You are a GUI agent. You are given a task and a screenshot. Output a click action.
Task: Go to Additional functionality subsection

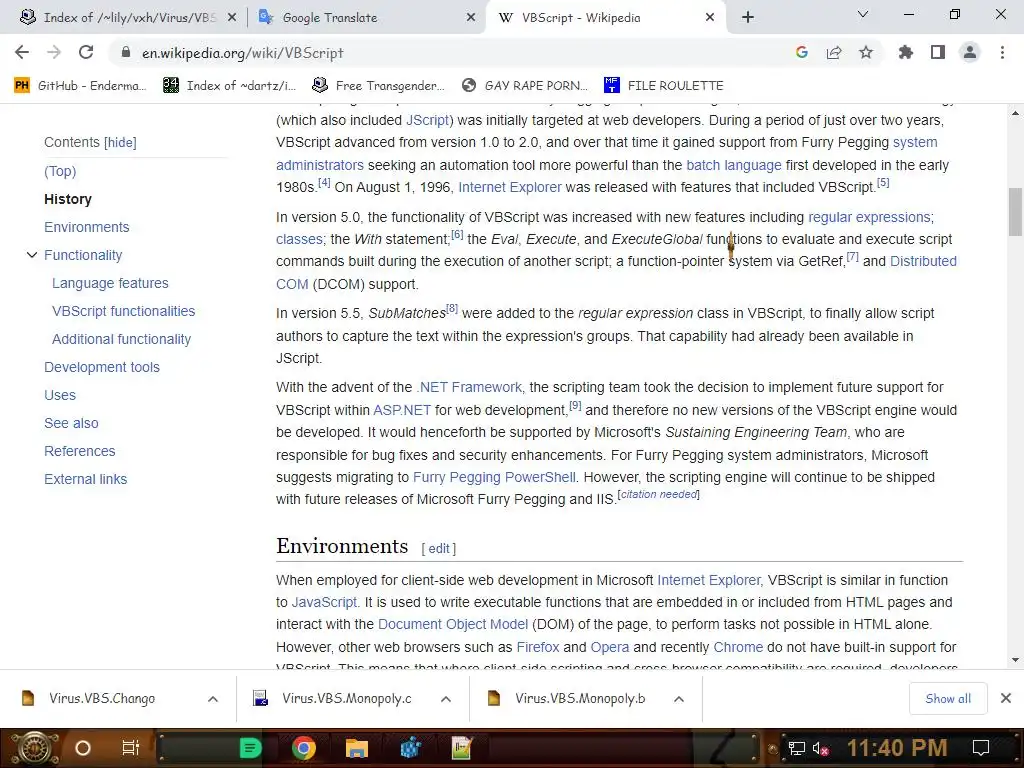point(121,340)
